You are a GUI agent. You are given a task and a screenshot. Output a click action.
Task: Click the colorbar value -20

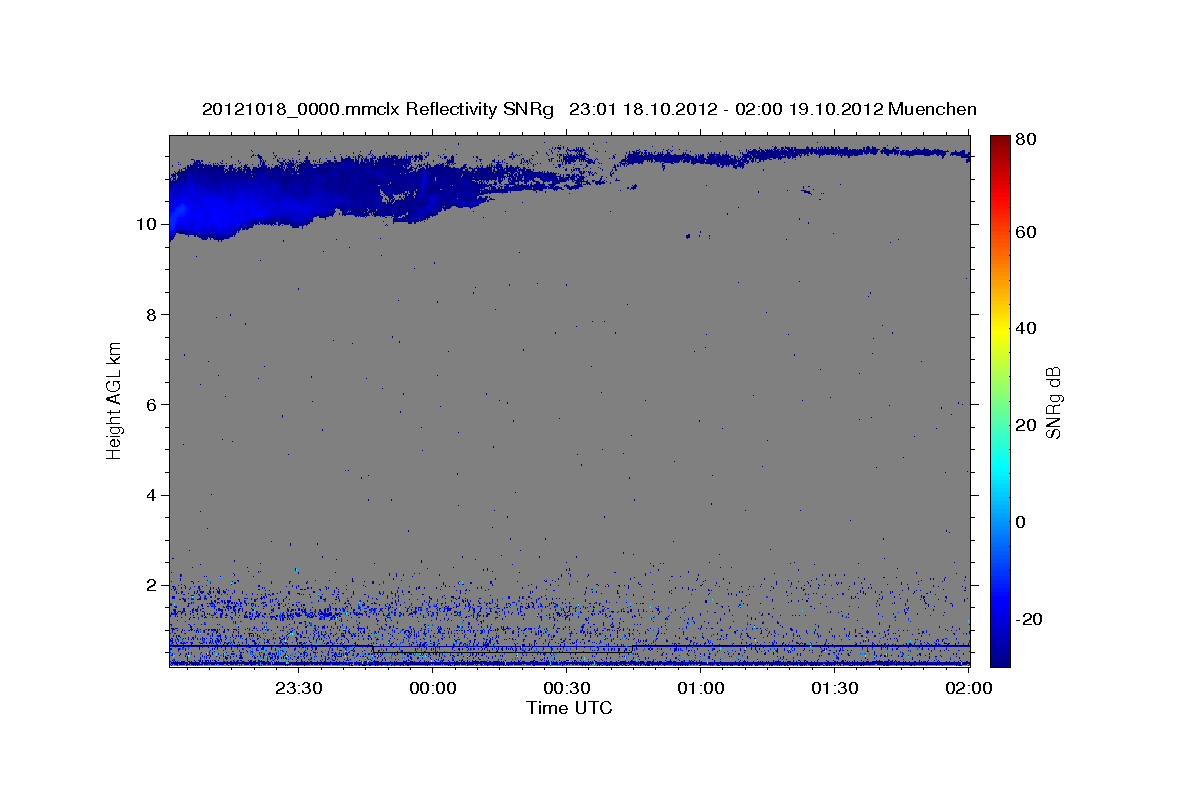click(1030, 619)
